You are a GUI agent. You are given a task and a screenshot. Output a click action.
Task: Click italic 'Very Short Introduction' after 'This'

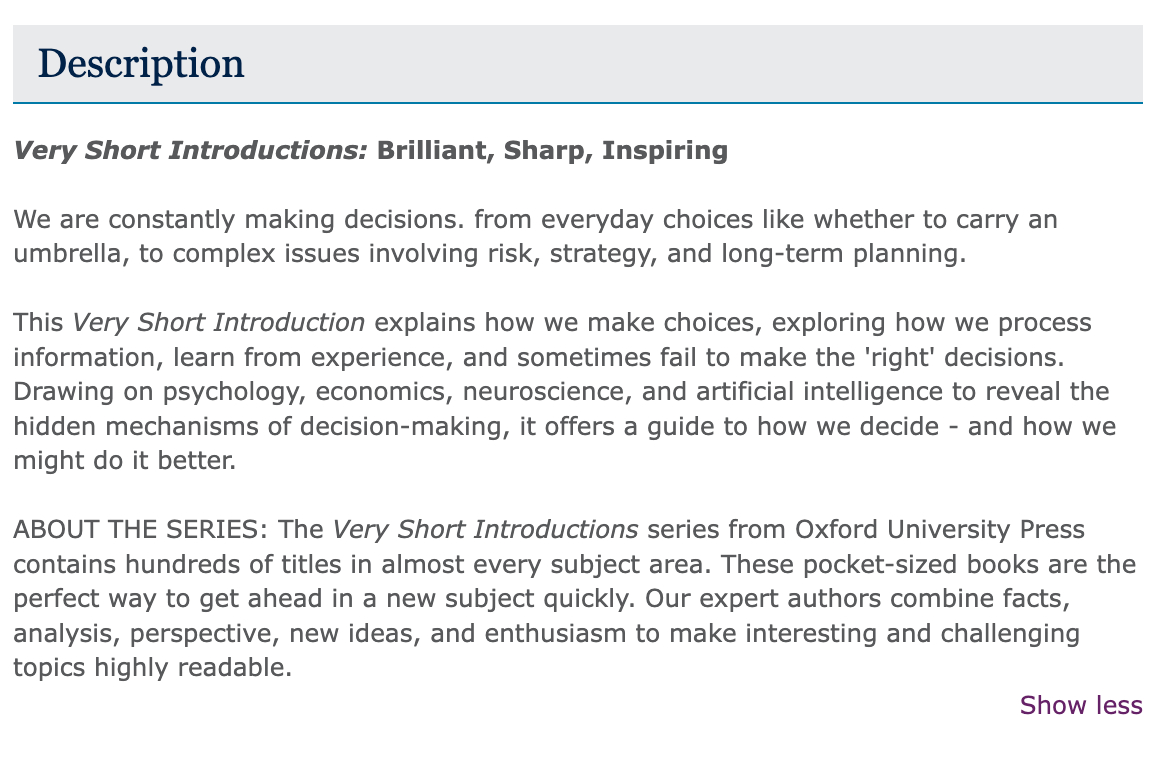[x=219, y=324]
